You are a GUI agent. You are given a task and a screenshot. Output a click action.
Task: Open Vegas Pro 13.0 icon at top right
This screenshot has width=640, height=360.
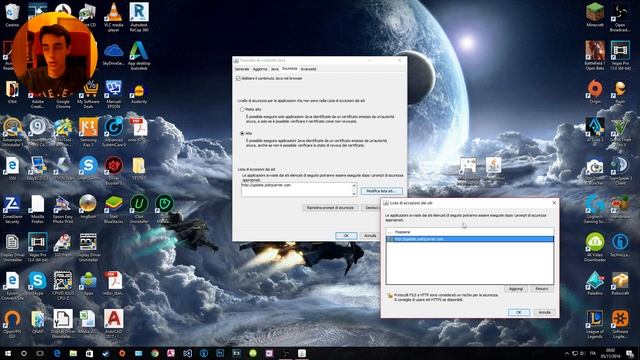click(620, 56)
